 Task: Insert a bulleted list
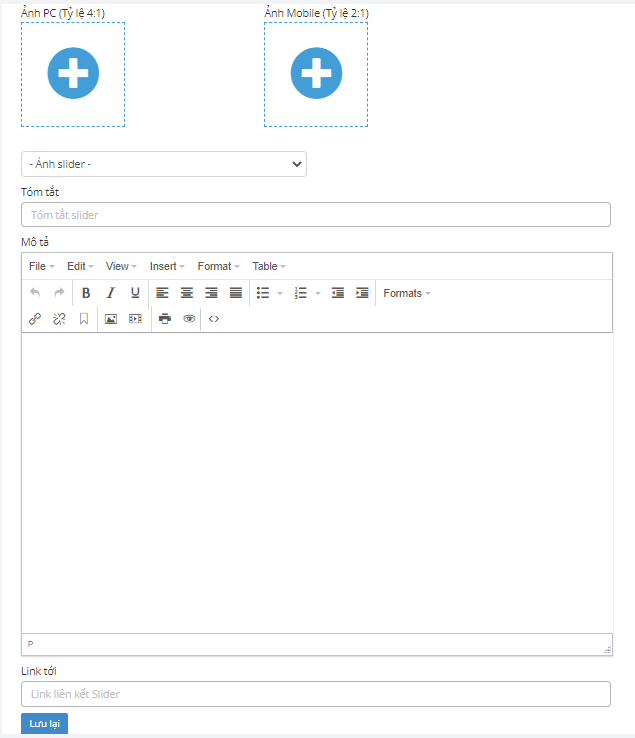tap(263, 293)
